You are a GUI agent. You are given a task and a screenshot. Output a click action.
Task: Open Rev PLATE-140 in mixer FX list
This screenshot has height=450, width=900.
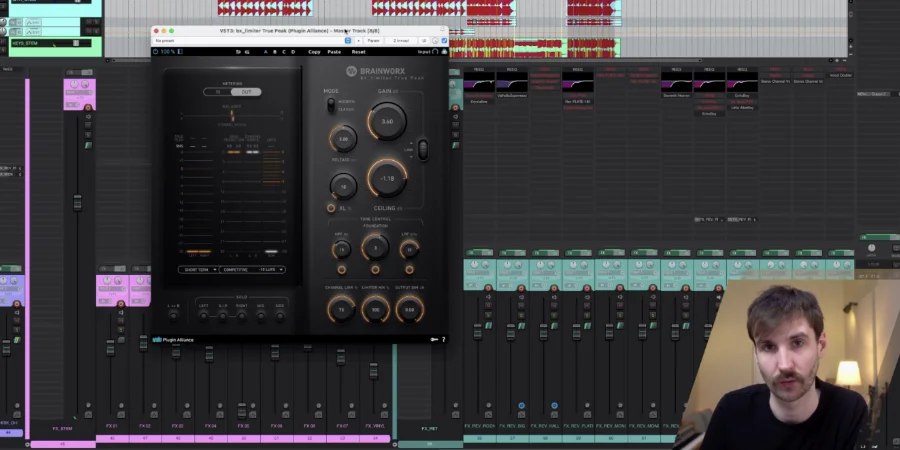pyautogui.click(x=578, y=102)
